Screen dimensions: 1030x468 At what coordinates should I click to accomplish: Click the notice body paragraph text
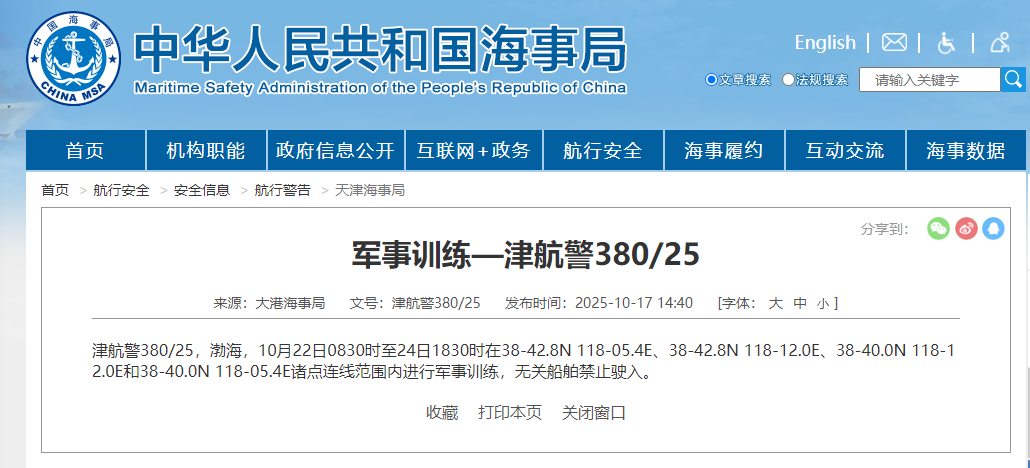(524, 362)
